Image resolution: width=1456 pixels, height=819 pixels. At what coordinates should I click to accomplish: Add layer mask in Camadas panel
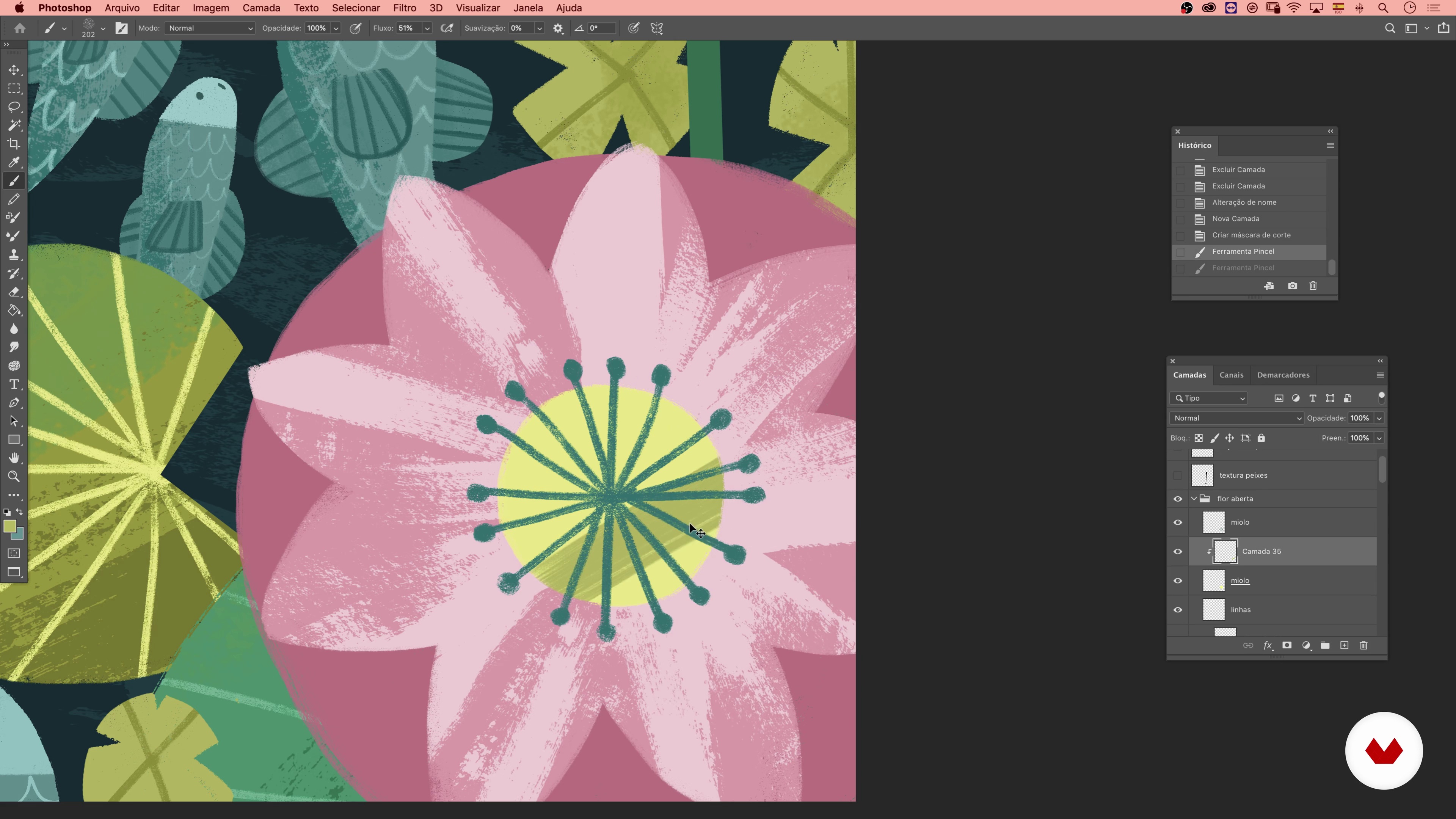pyautogui.click(x=1287, y=645)
